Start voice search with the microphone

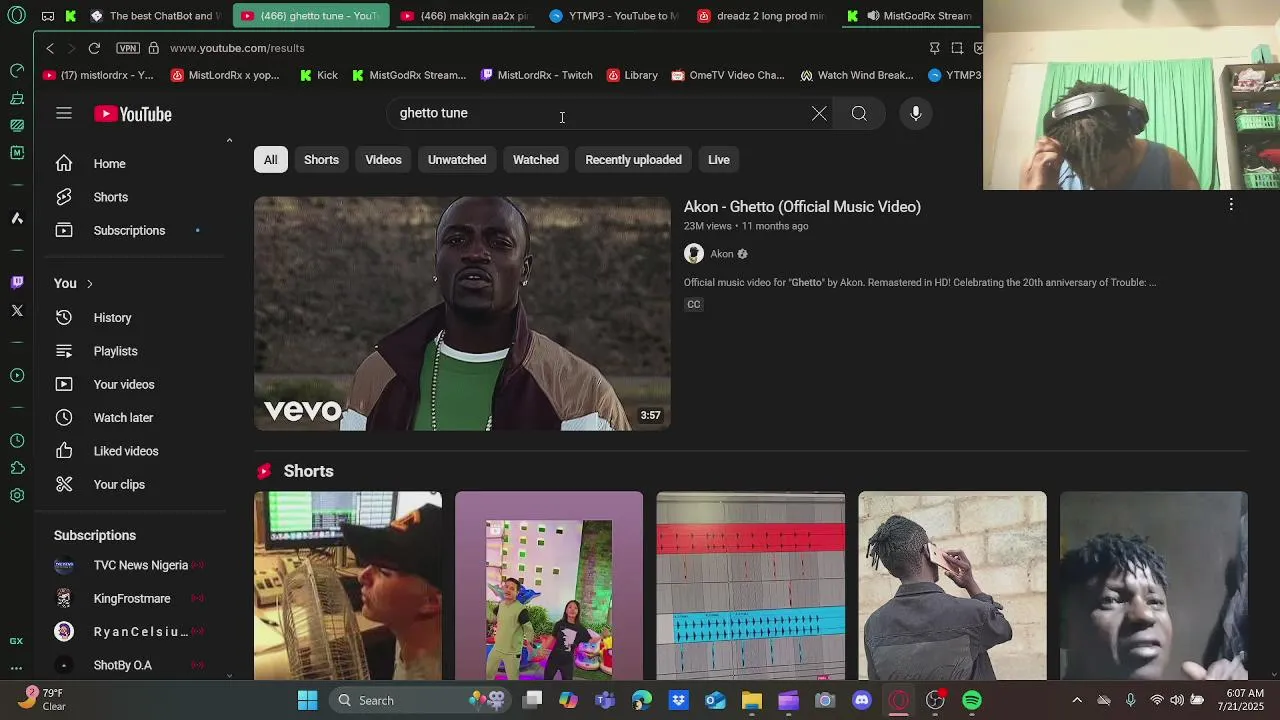click(915, 113)
